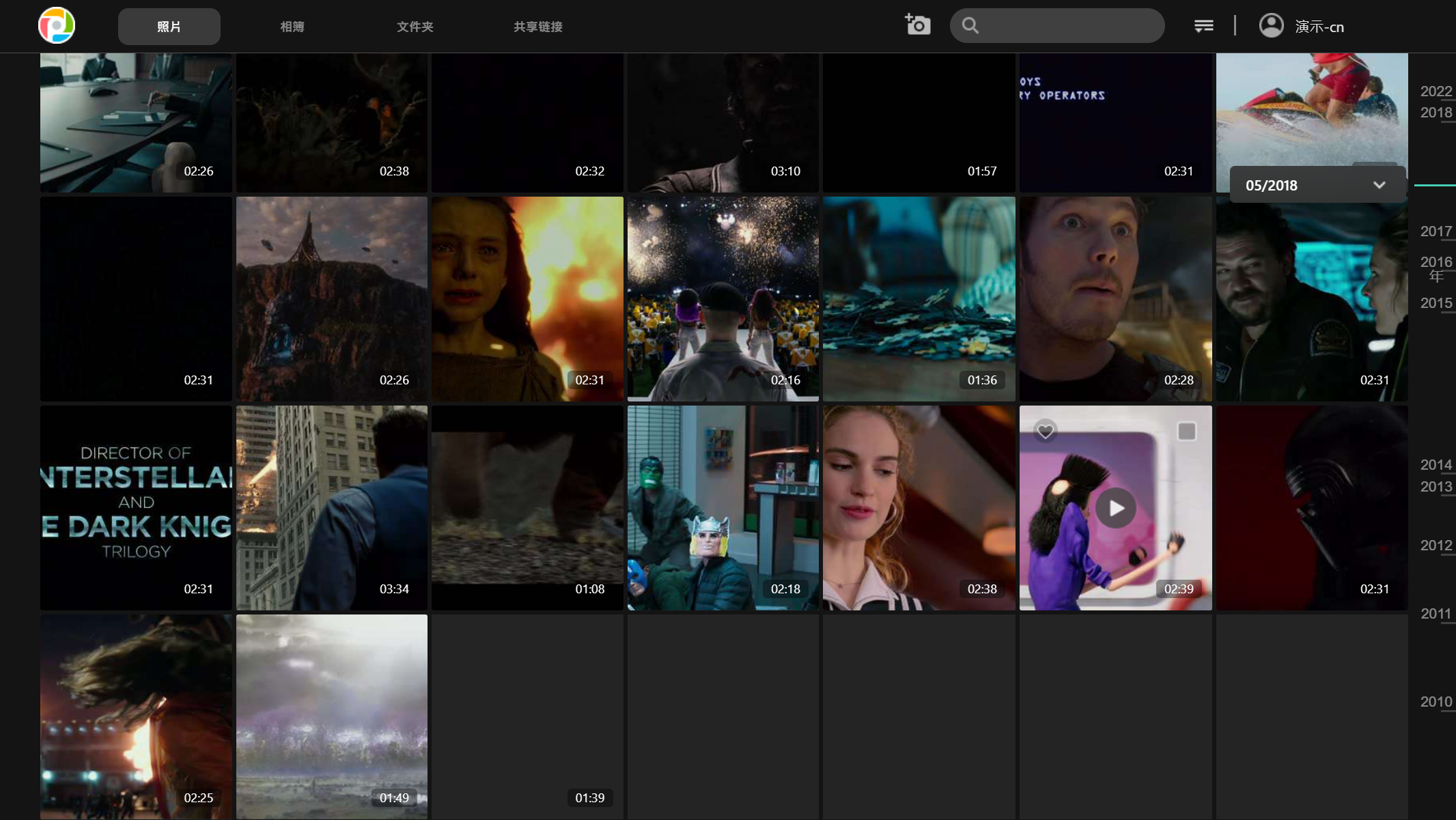Open the rocky mountain spaceship video 02:26

pyautogui.click(x=332, y=299)
